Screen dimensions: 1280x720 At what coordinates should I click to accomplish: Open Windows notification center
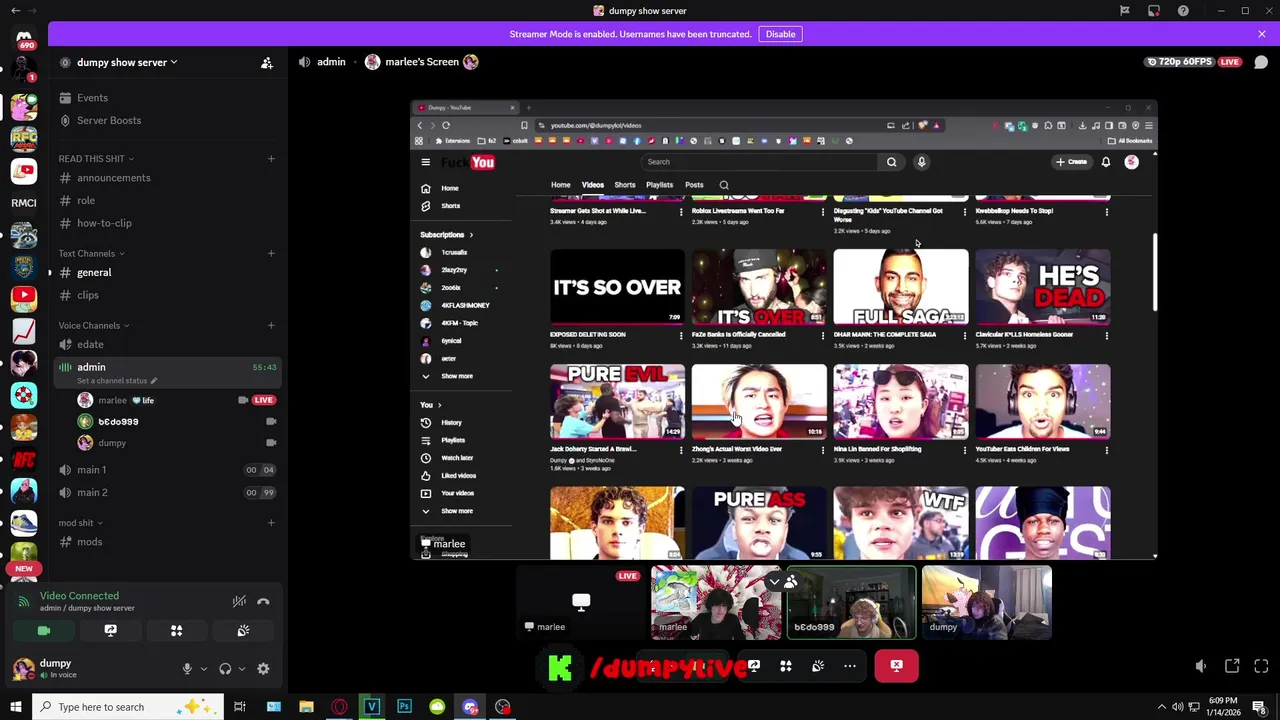tap(1259, 707)
